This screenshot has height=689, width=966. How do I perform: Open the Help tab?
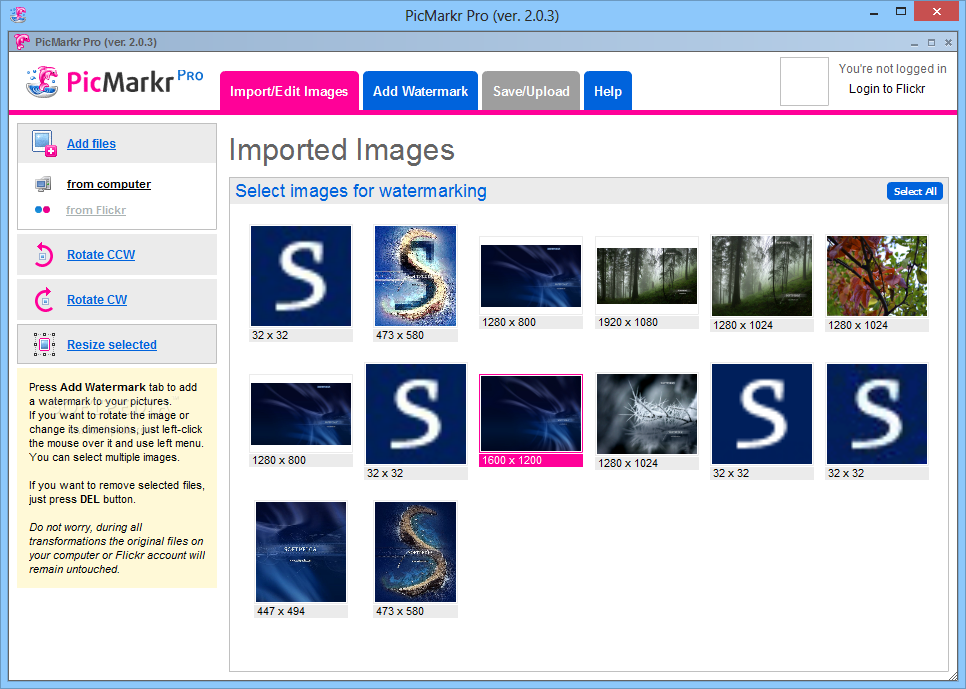607,91
